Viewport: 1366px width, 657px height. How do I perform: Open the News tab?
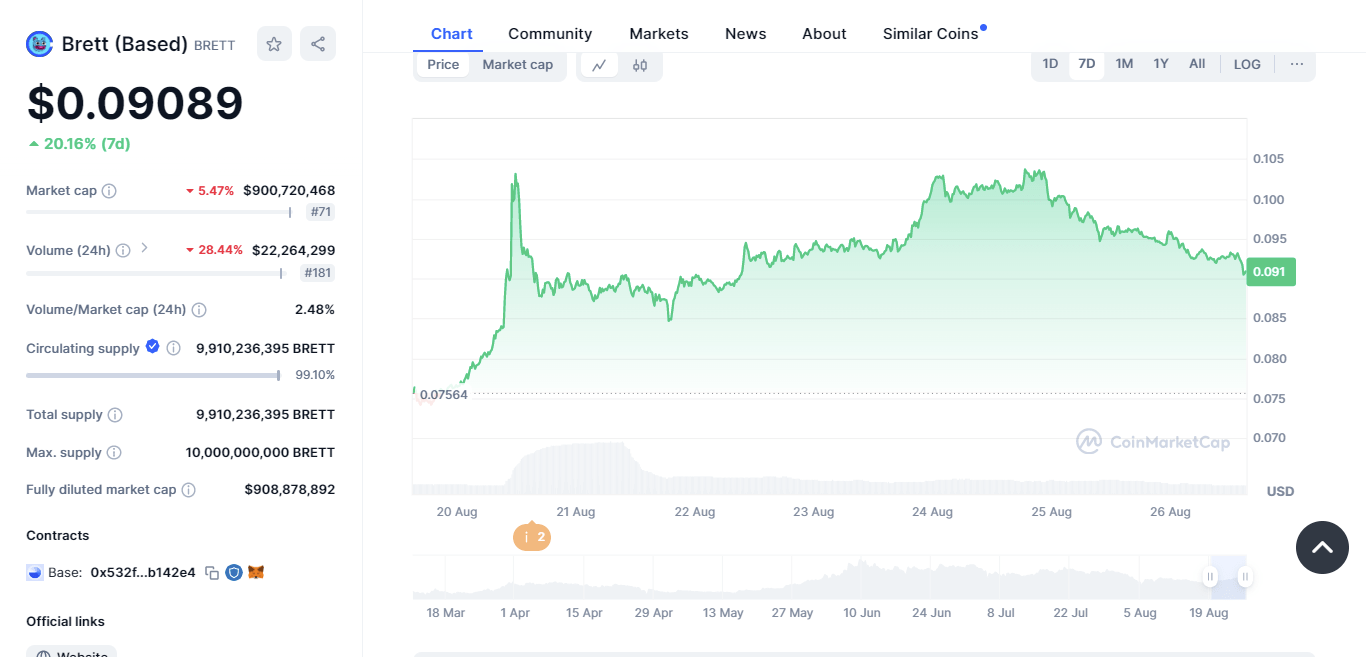746,34
